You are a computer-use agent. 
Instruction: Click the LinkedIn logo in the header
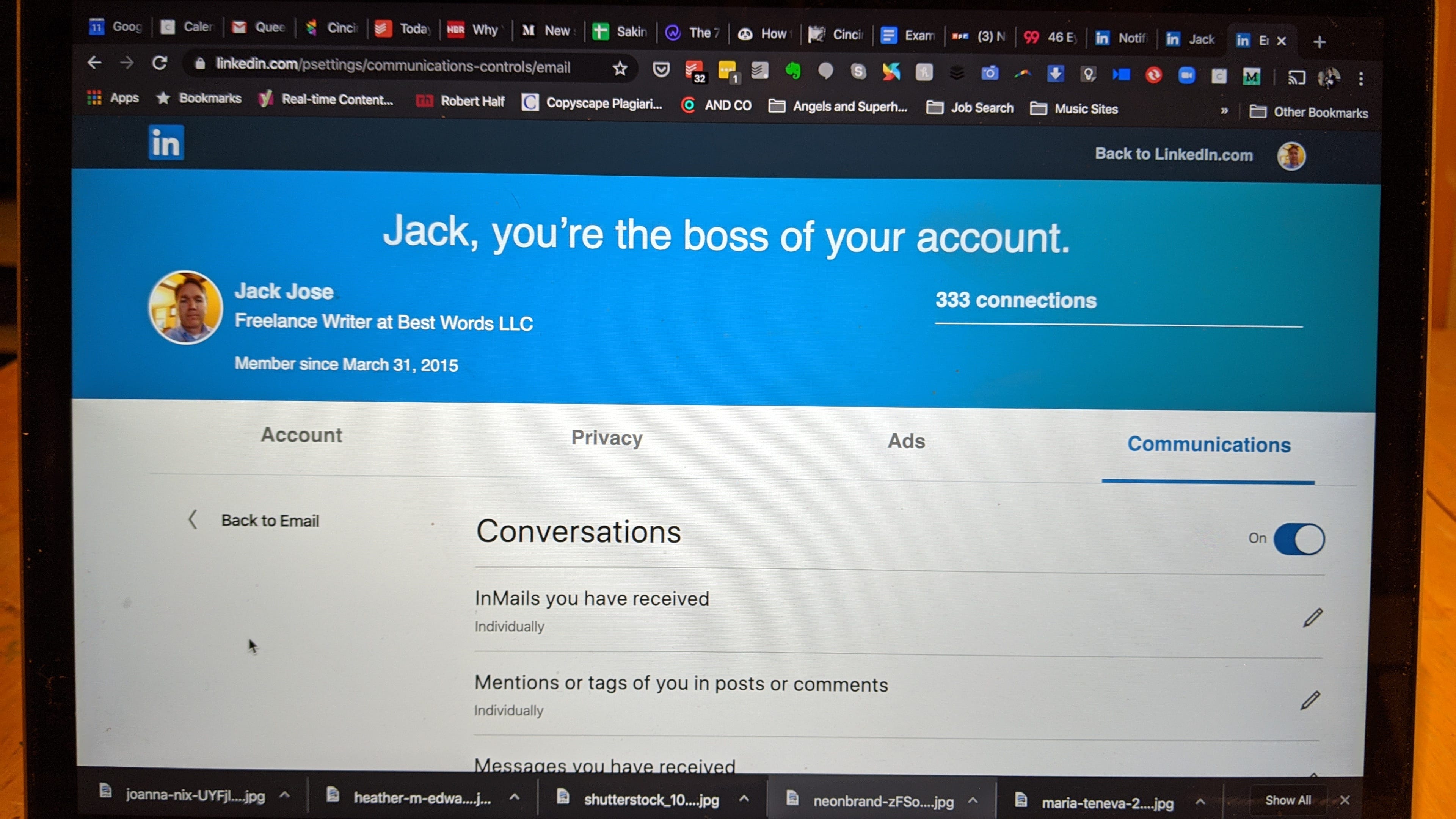[166, 142]
